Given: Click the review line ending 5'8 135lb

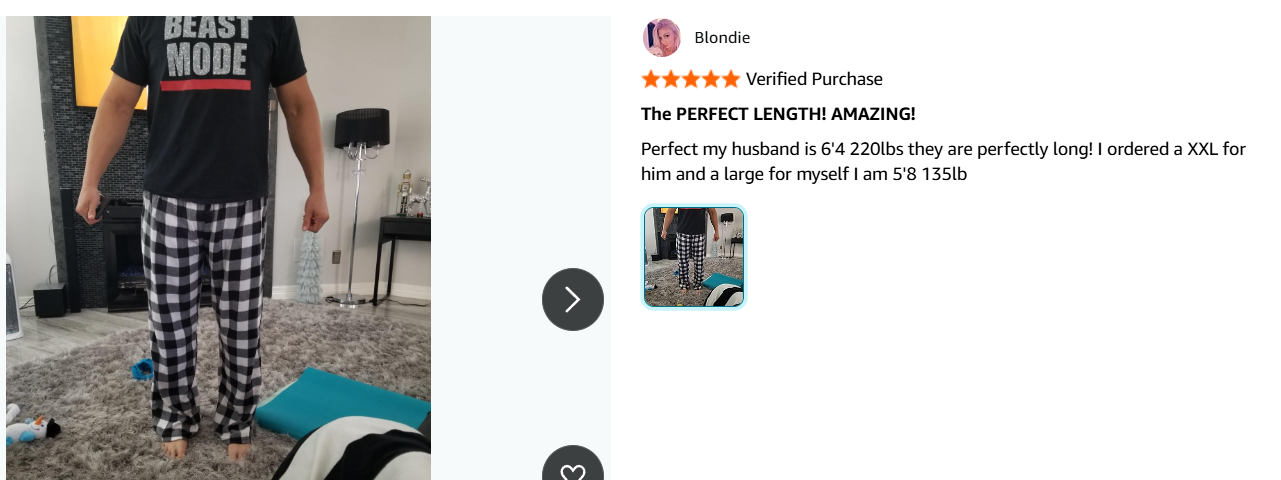Looking at the screenshot, I should pos(804,174).
